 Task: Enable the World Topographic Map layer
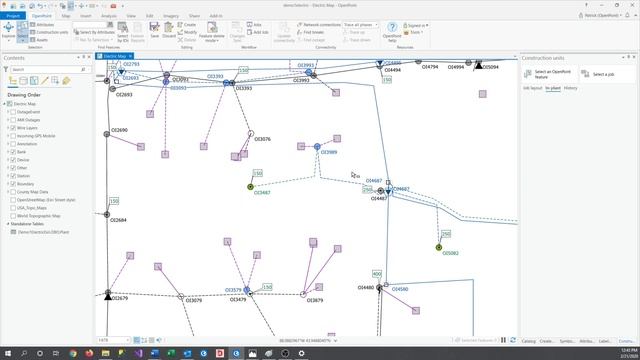point(13,216)
